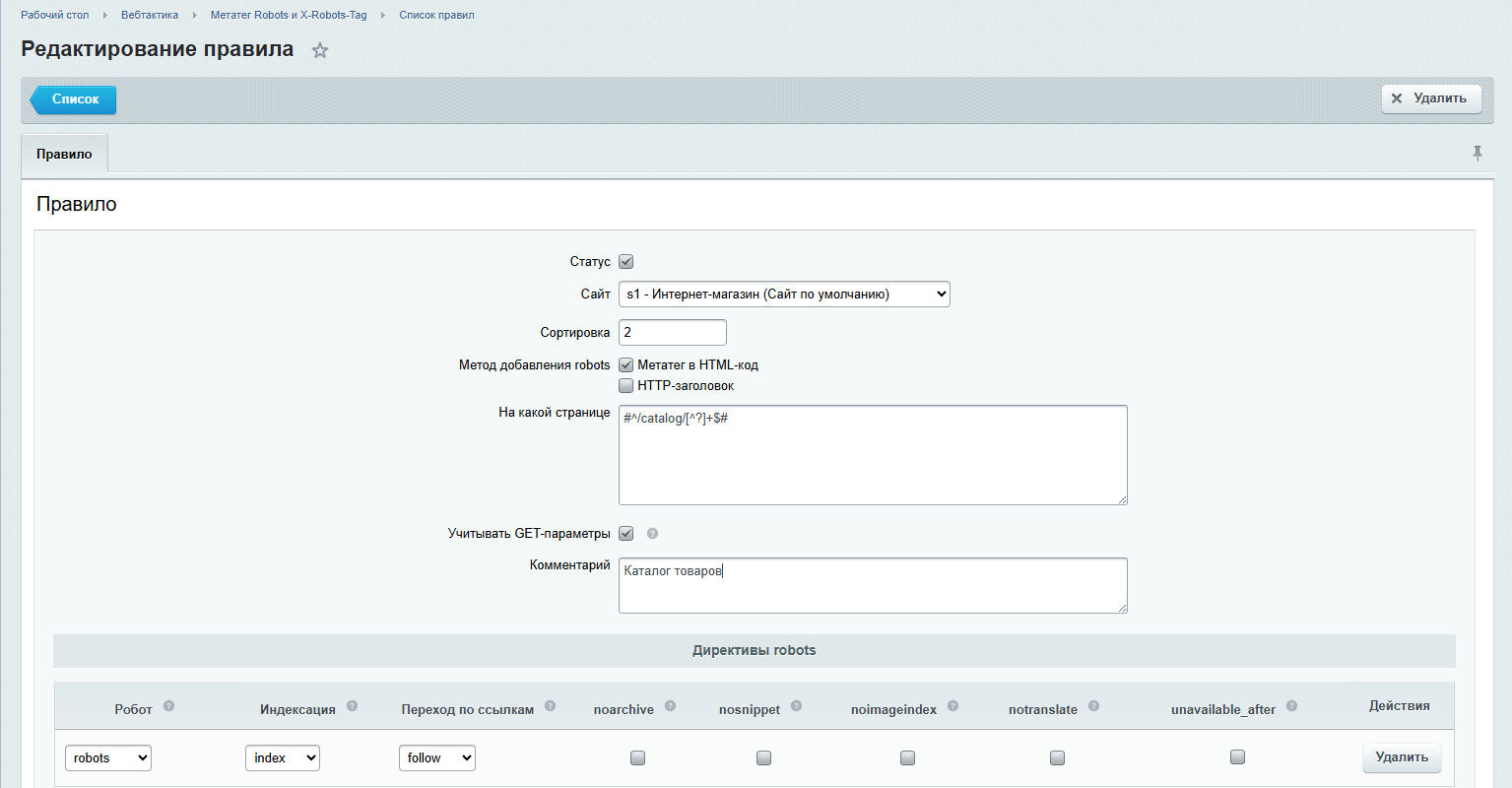Toggle the Статус checkbox

[625, 261]
